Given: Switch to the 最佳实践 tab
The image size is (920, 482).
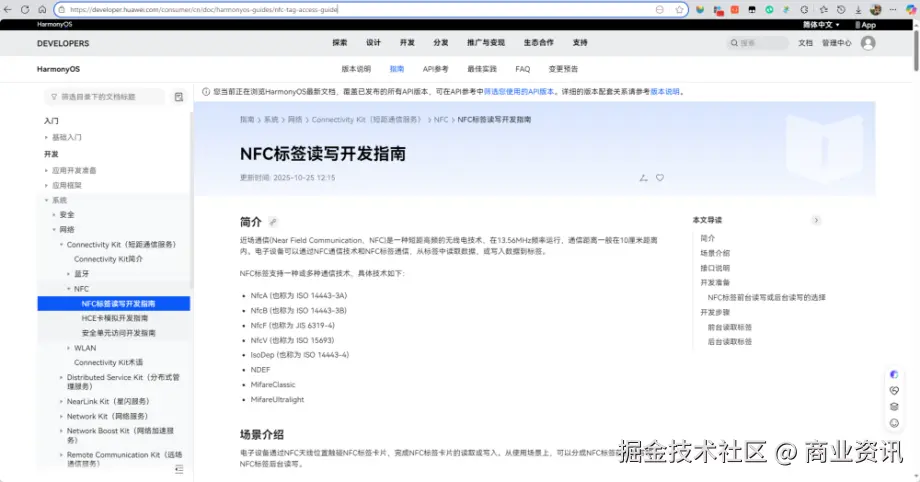Looking at the screenshot, I should (482, 69).
